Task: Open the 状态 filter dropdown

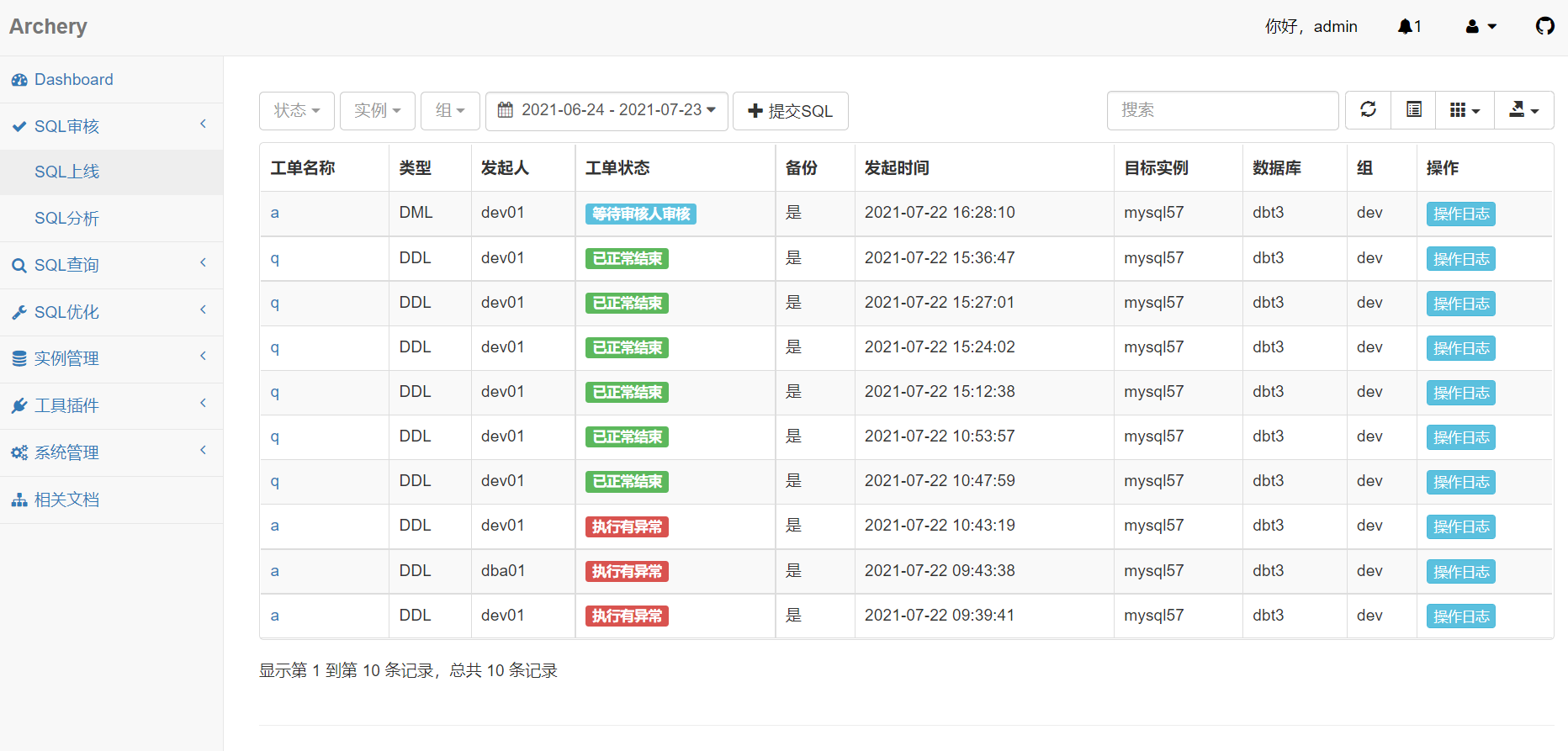Action: [x=297, y=111]
